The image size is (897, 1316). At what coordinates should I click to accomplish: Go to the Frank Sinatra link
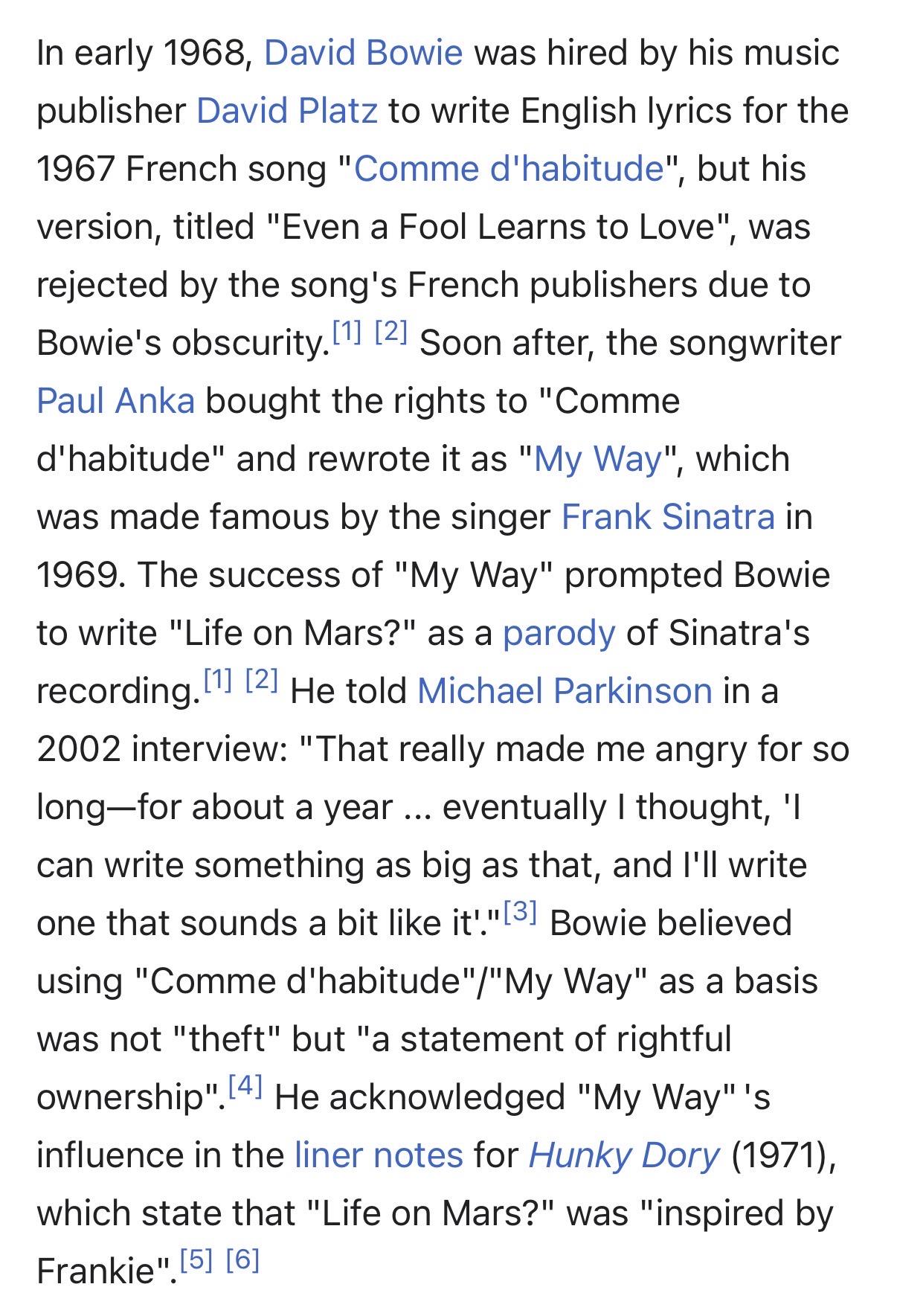[x=667, y=517]
